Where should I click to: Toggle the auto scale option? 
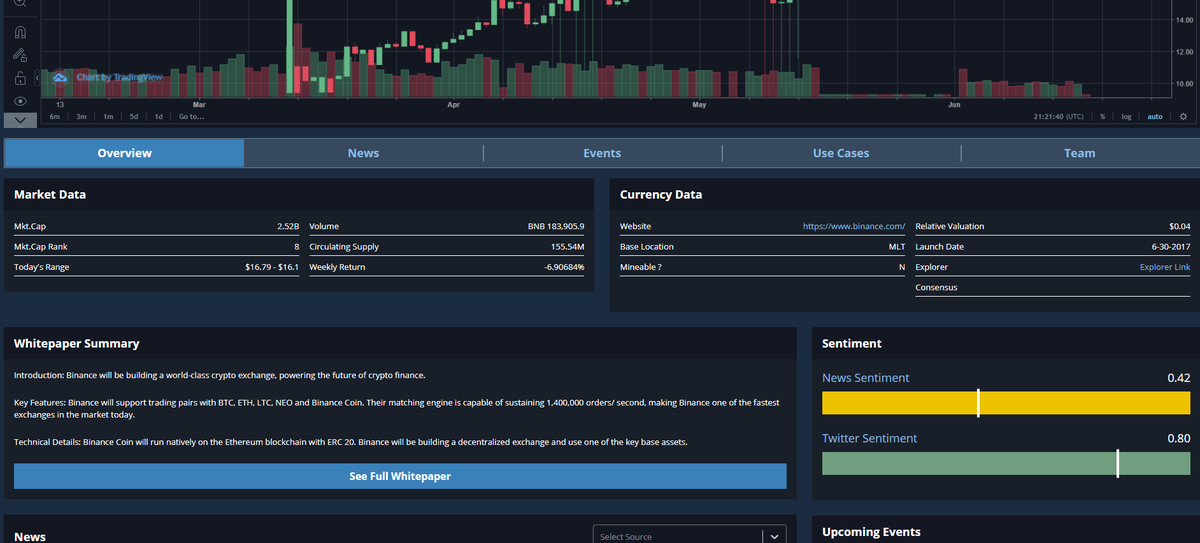pos(1155,117)
